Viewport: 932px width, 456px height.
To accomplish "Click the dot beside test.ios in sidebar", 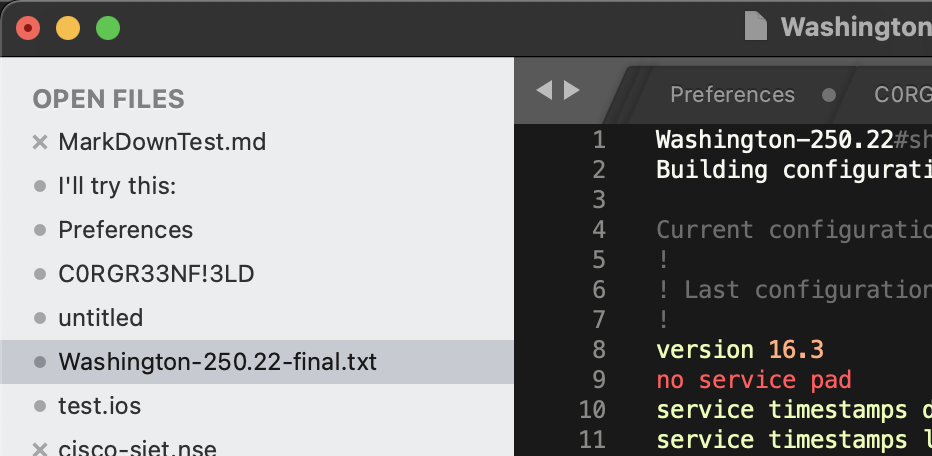I will click(40, 406).
